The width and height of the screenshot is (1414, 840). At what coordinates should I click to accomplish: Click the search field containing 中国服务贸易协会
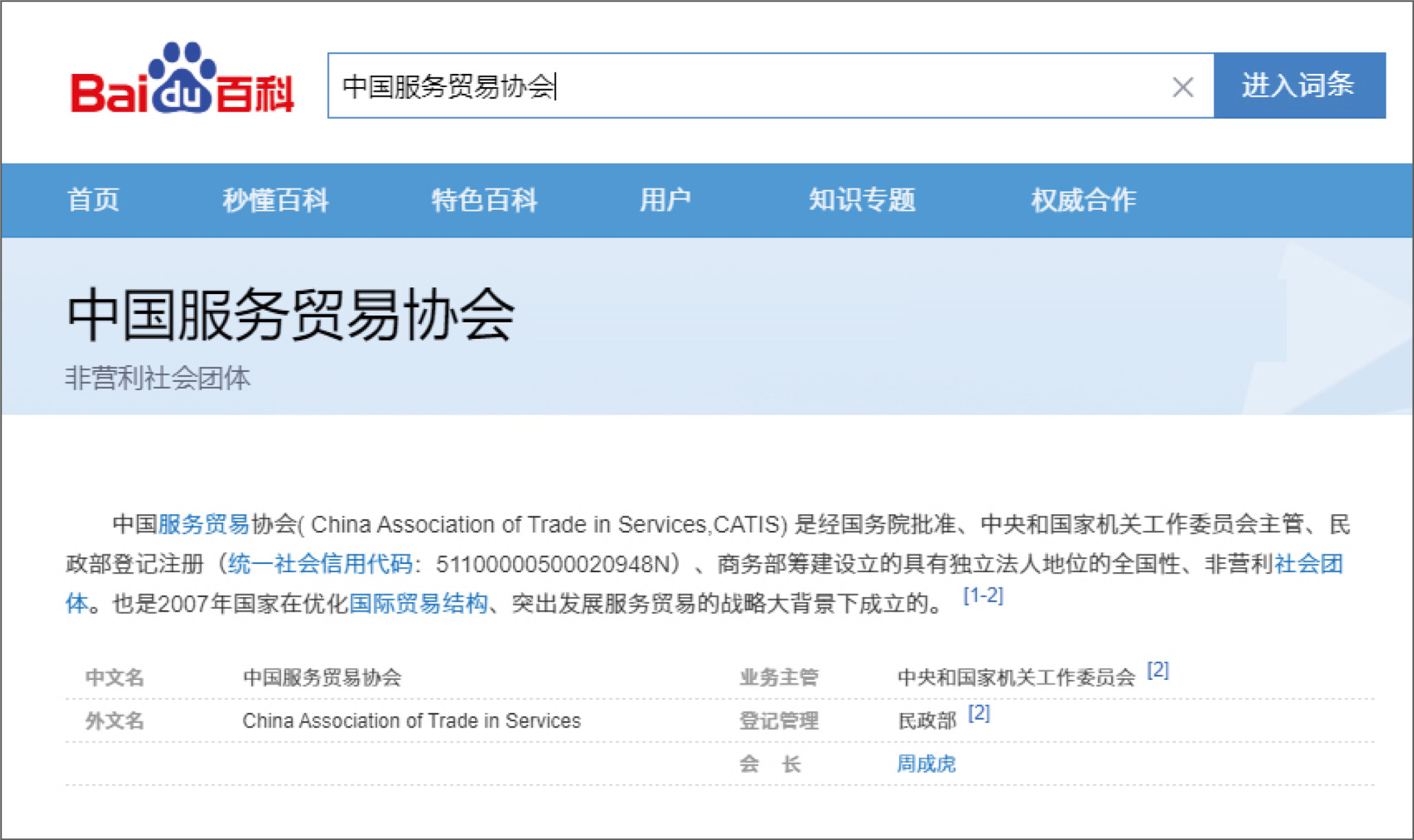(771, 86)
